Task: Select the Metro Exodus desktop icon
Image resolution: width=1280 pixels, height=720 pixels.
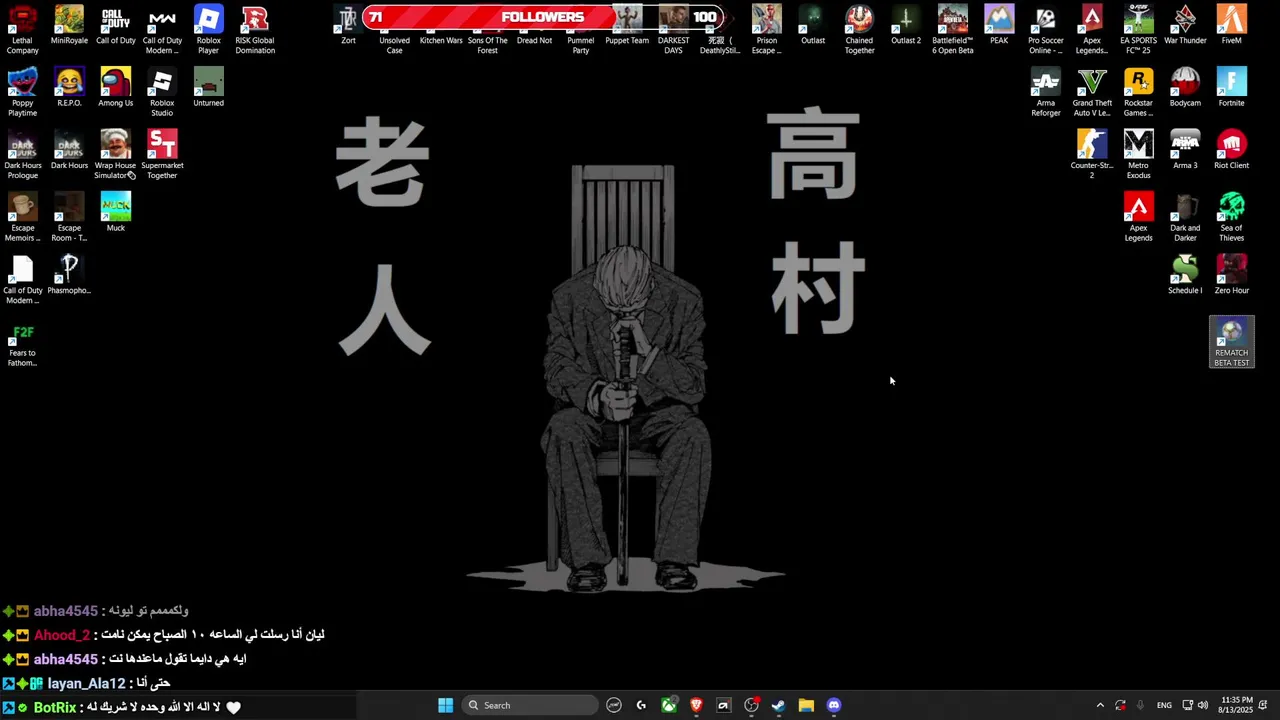Action: point(1138,154)
